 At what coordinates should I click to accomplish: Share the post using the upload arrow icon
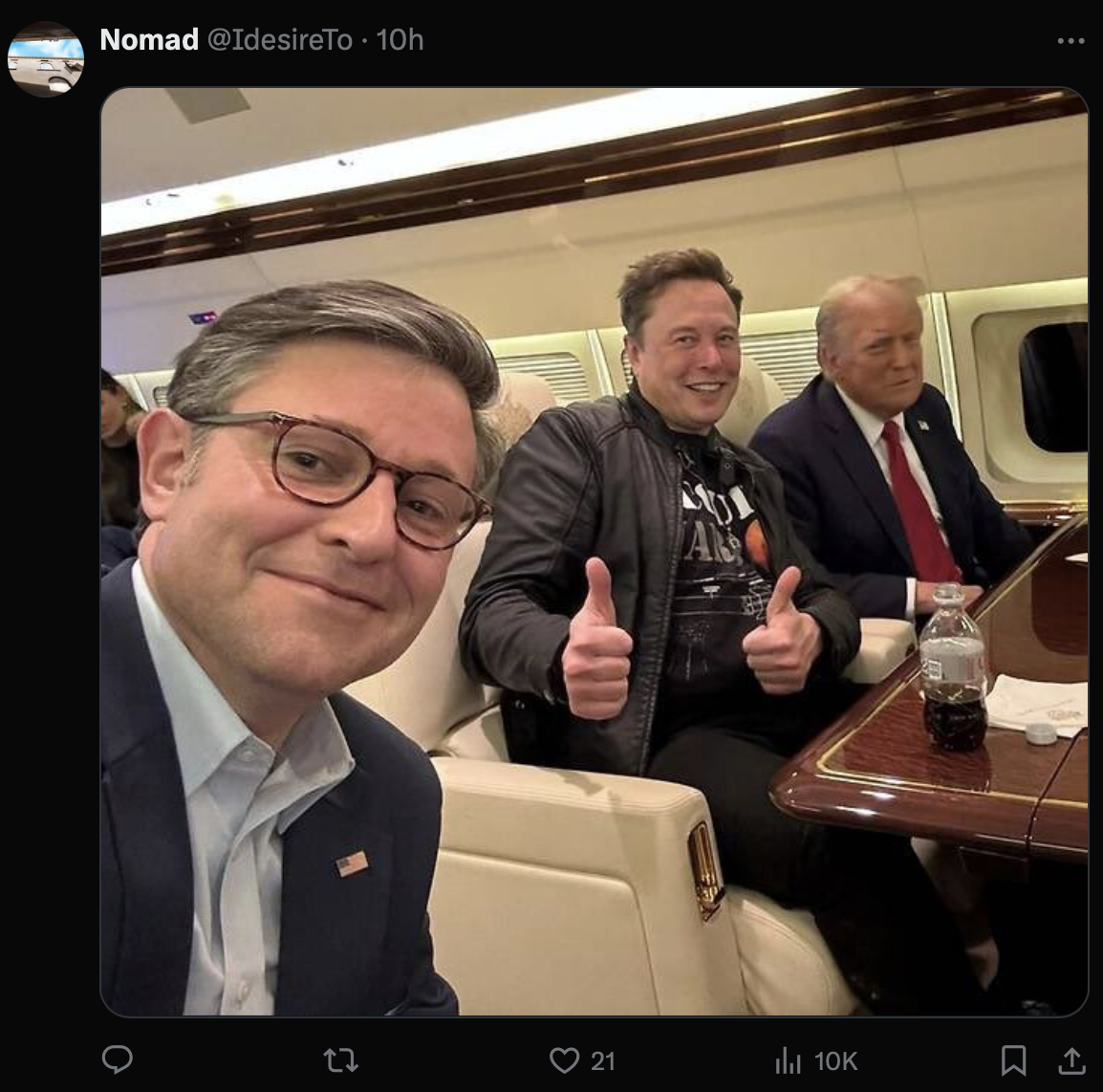(x=1071, y=1059)
